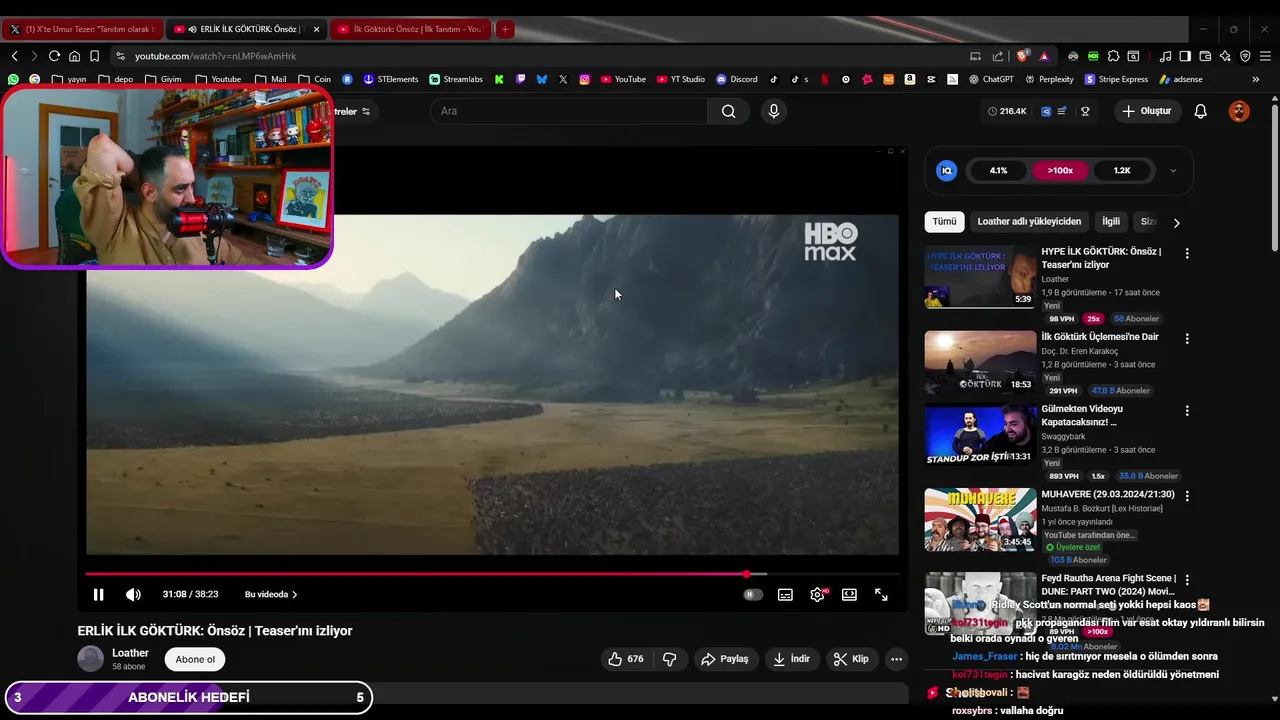The height and width of the screenshot is (720, 1280).
Task: Seek using the red video progress bar
Action: click(492, 574)
